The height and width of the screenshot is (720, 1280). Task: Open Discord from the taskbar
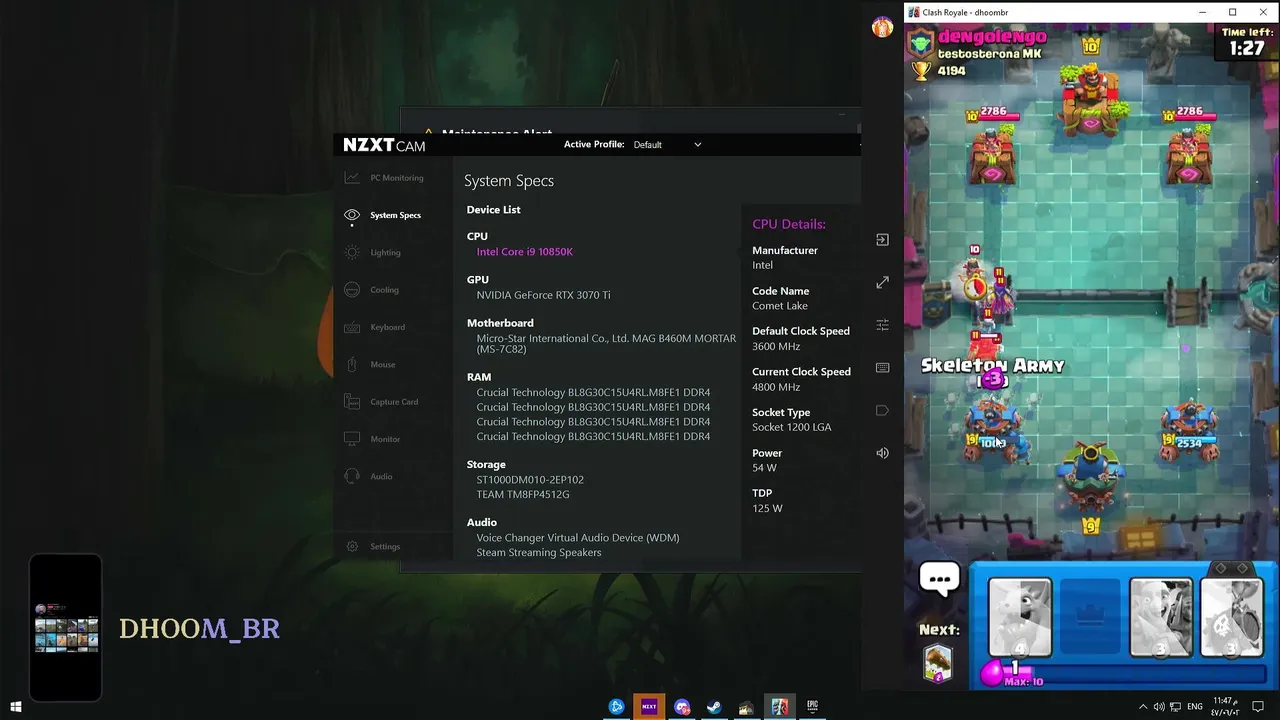[682, 707]
